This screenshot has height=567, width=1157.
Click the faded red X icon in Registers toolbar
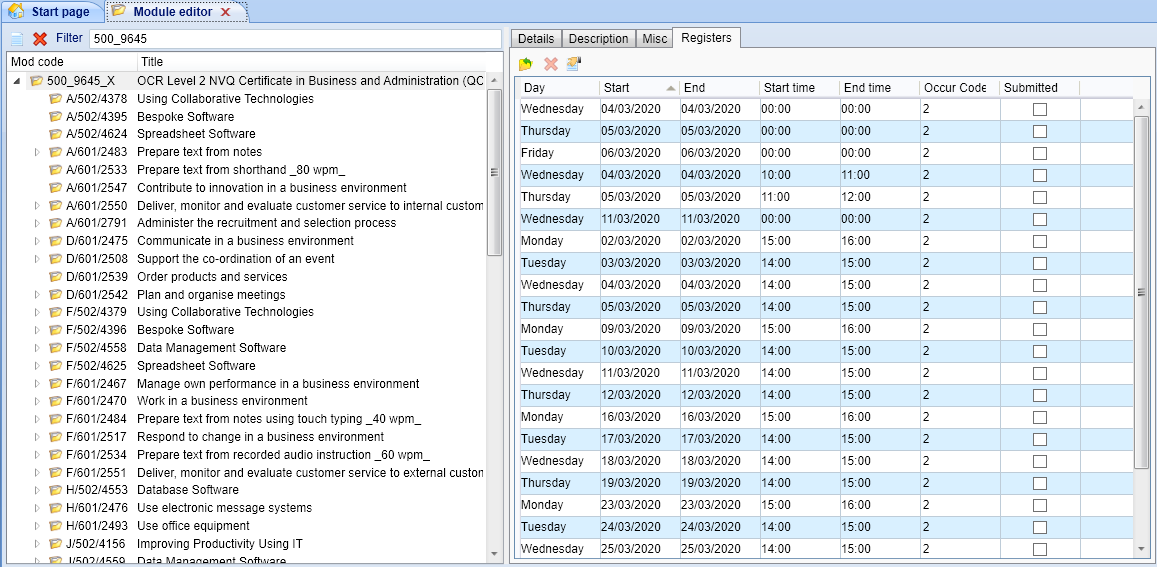(550, 64)
